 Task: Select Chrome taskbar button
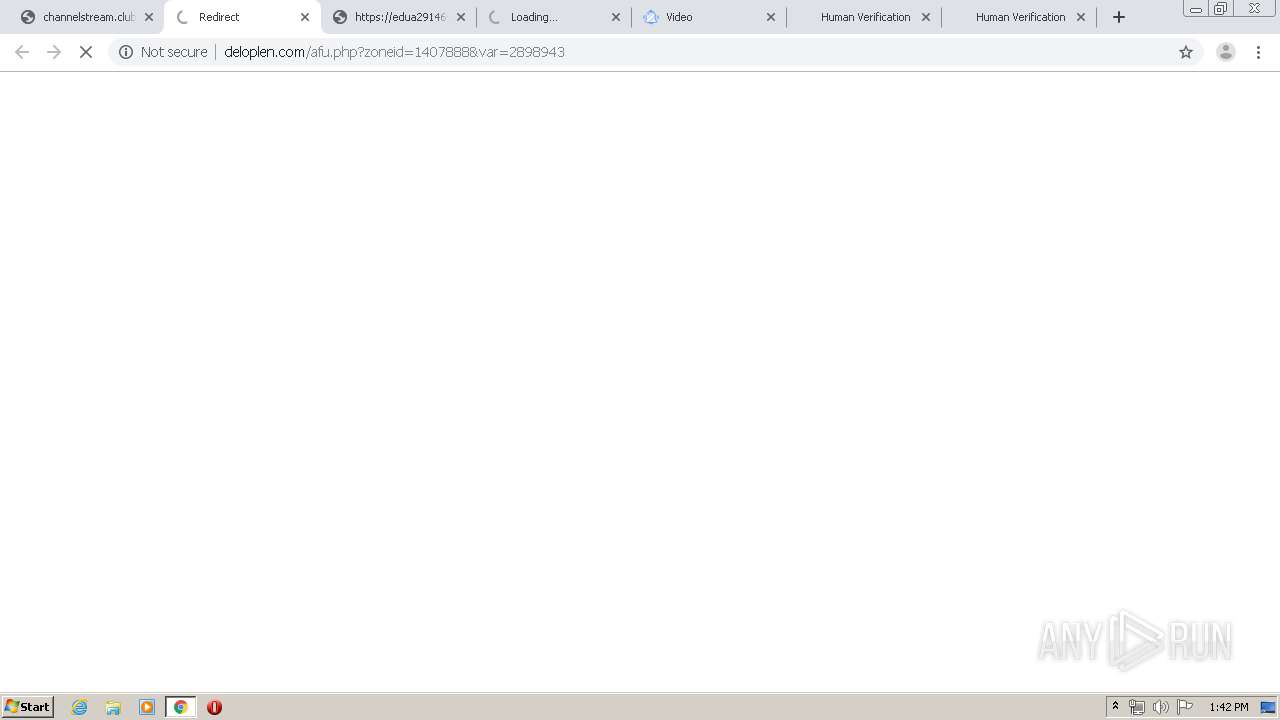coord(181,707)
